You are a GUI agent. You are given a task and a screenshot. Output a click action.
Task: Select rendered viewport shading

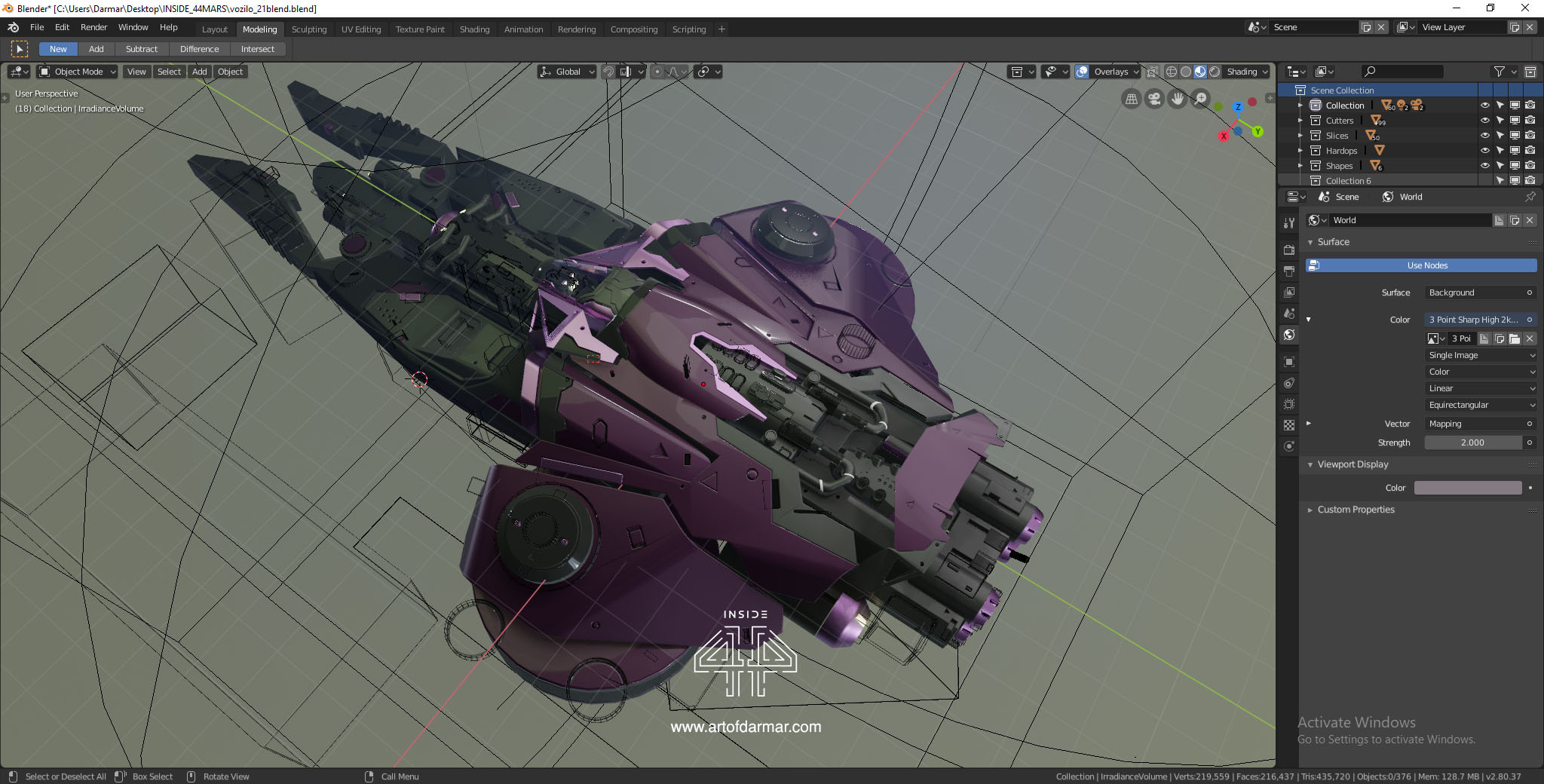pos(1215,72)
